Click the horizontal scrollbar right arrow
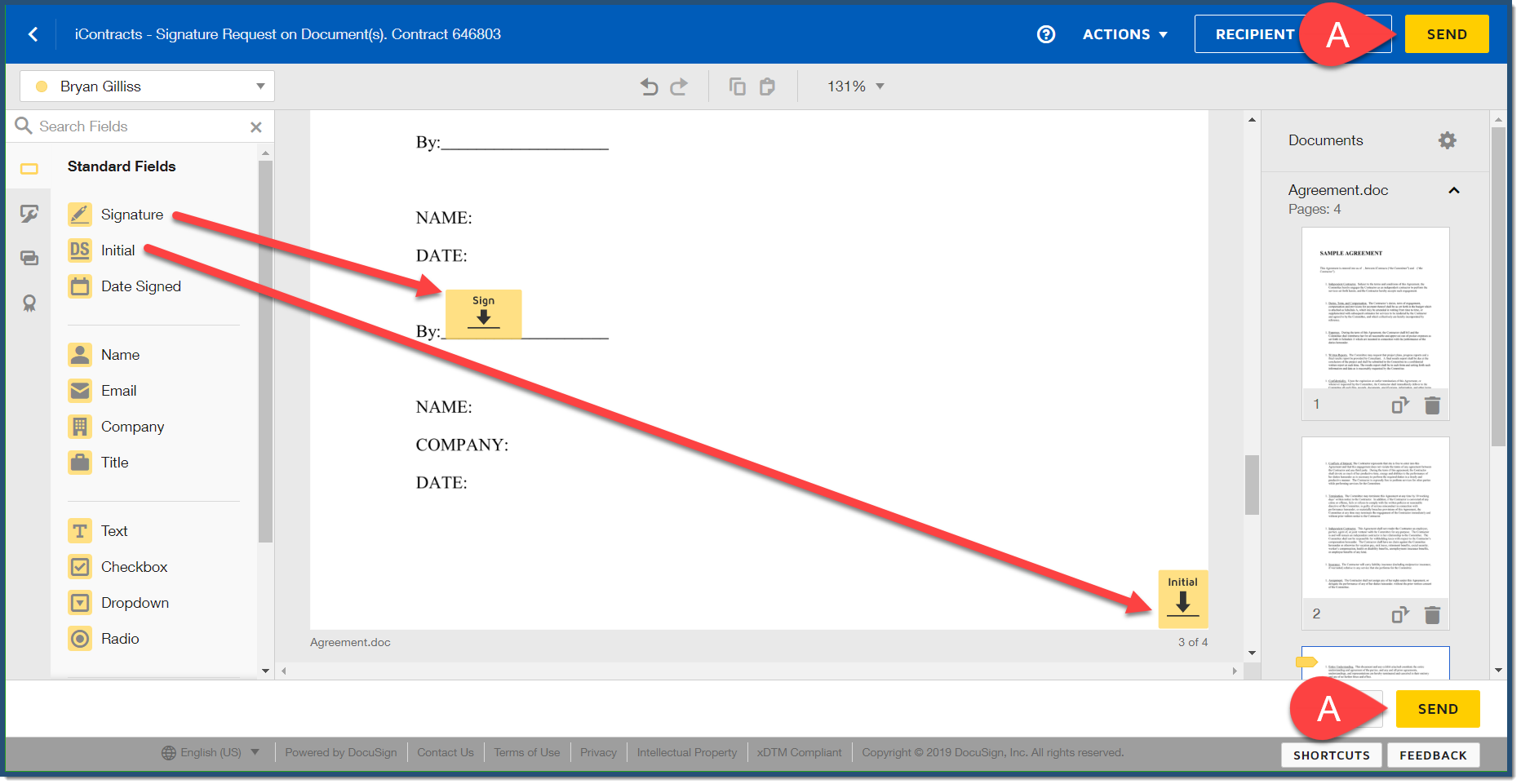Screen dimensions: 1521x784 1235,671
